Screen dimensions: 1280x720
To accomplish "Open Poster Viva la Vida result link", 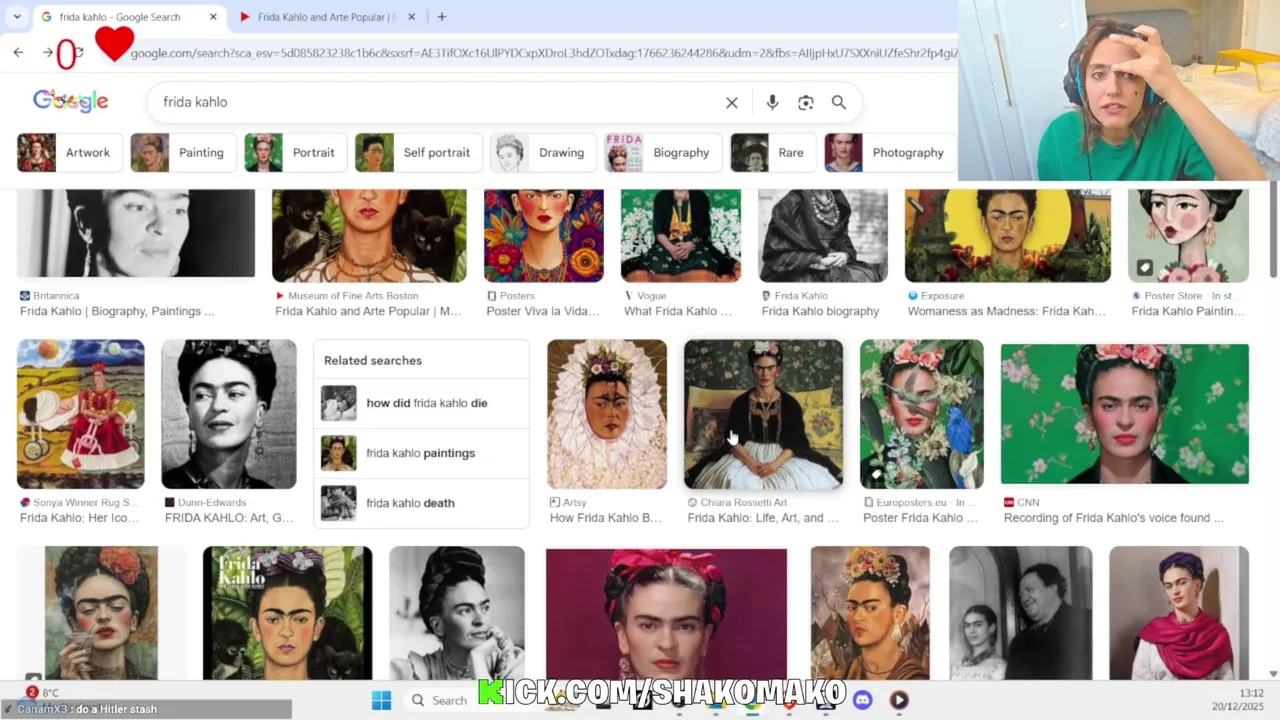I will click(x=543, y=311).
